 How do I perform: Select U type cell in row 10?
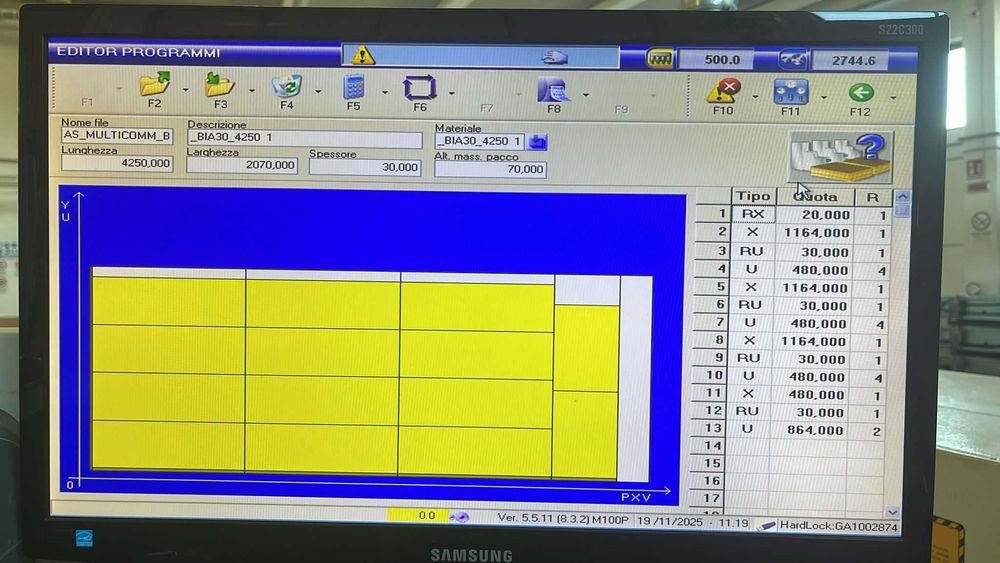click(x=748, y=376)
